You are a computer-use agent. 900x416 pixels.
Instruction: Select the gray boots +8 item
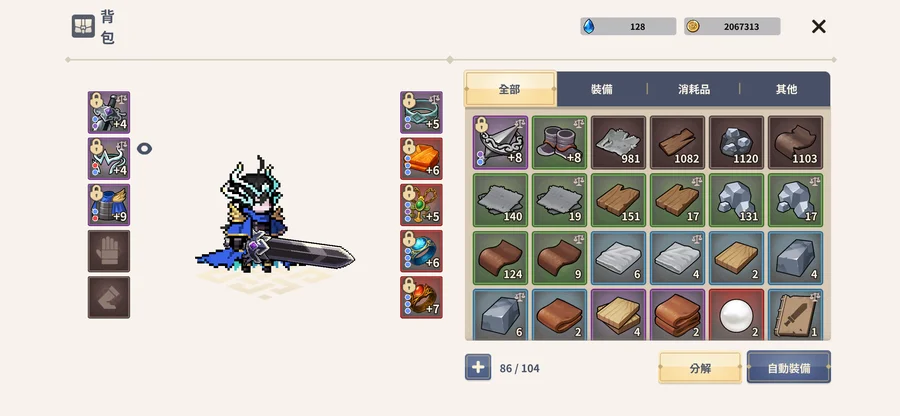560,142
